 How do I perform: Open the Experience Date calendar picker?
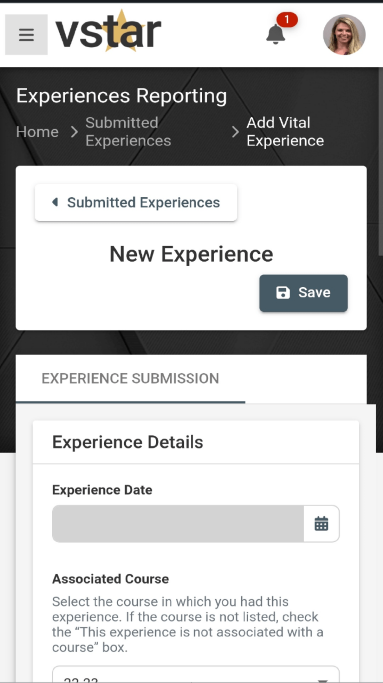tap(322, 524)
